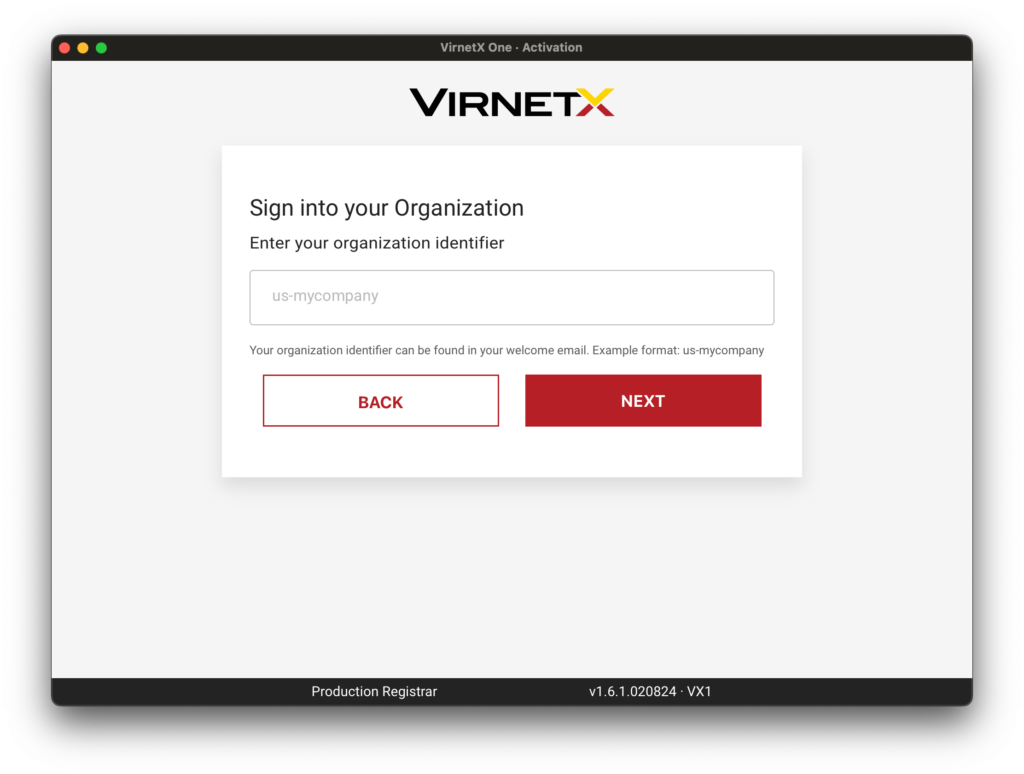Click 'Production Registrar' in status bar
This screenshot has width=1024, height=774.
374,692
